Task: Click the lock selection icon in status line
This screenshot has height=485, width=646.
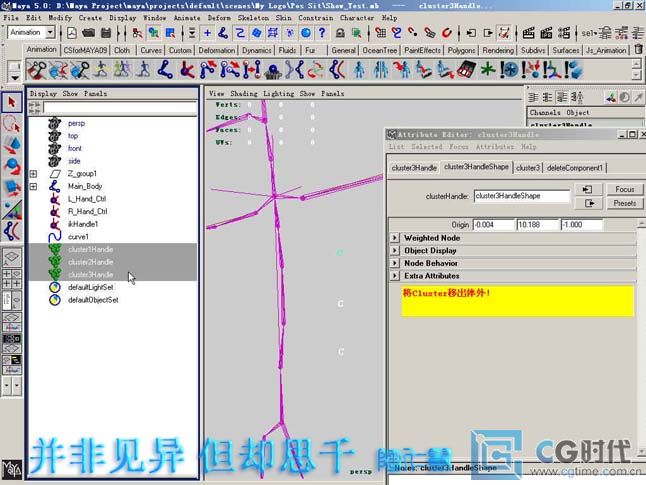Action: coord(340,33)
